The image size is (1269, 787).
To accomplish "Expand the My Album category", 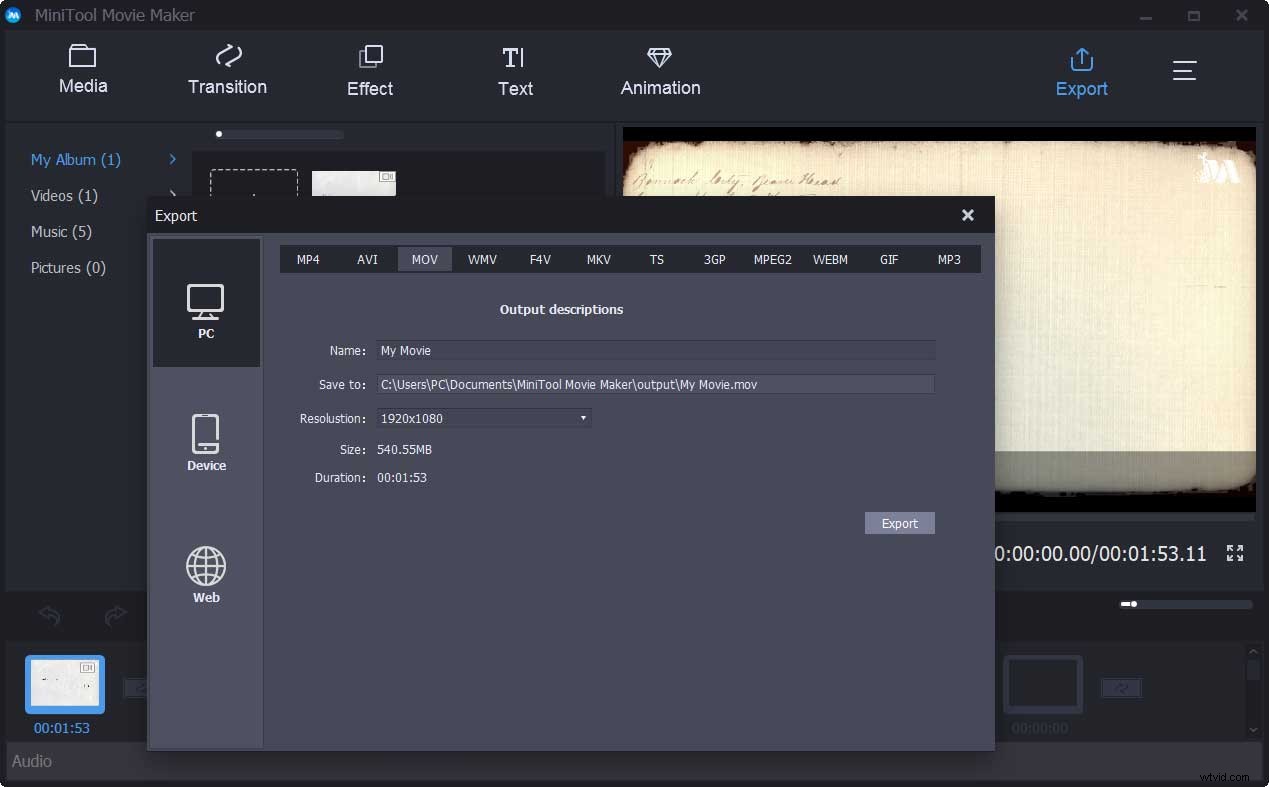I will 172,159.
